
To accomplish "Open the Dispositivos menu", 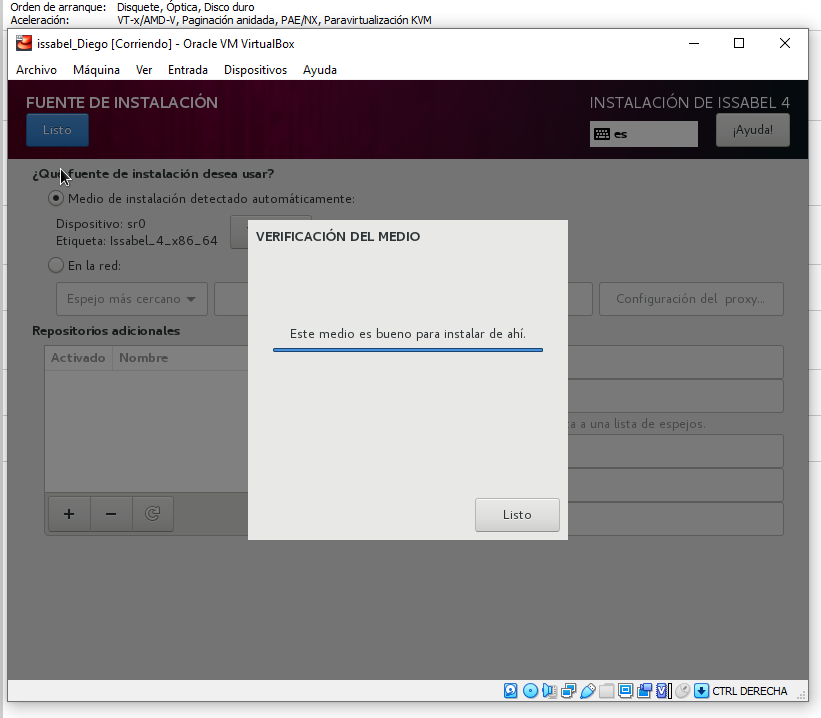I will coord(256,70).
